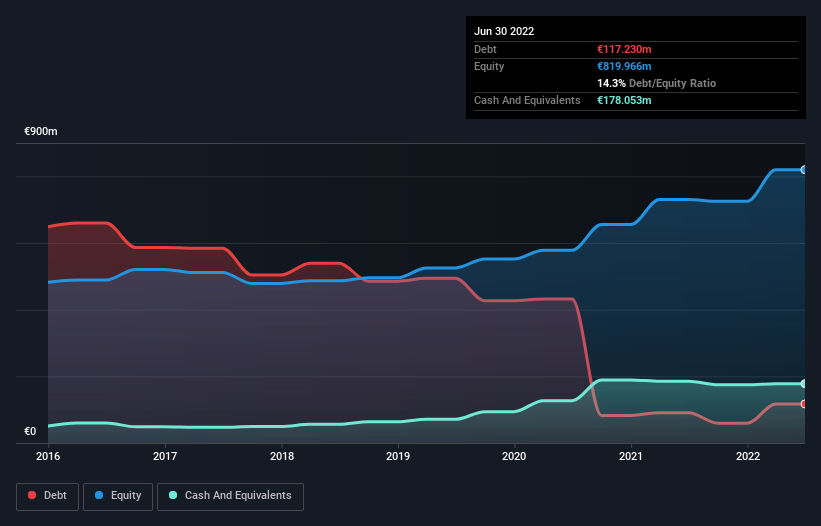Image resolution: width=821 pixels, height=526 pixels.
Task: Click the 2018 x-axis label
Action: coord(282,456)
